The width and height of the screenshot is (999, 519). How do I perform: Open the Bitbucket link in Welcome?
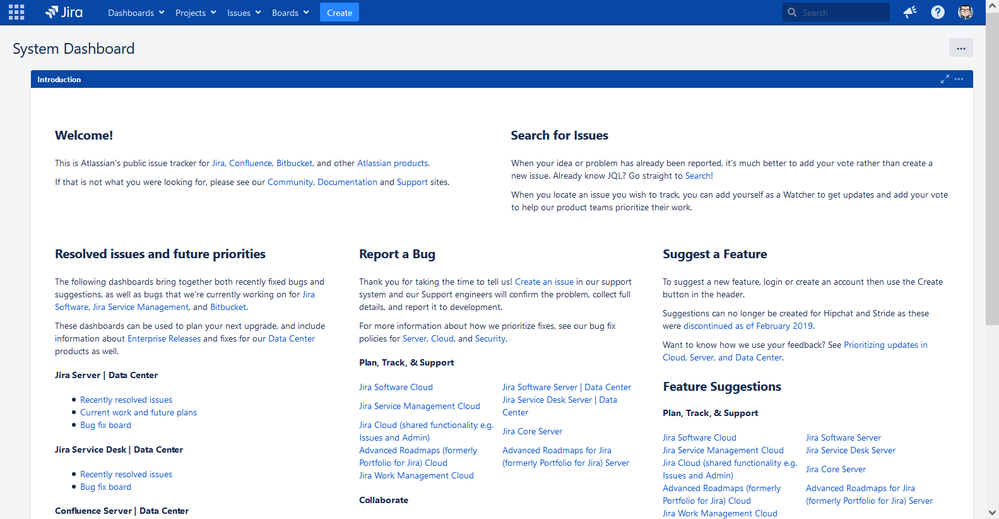tap(294, 163)
